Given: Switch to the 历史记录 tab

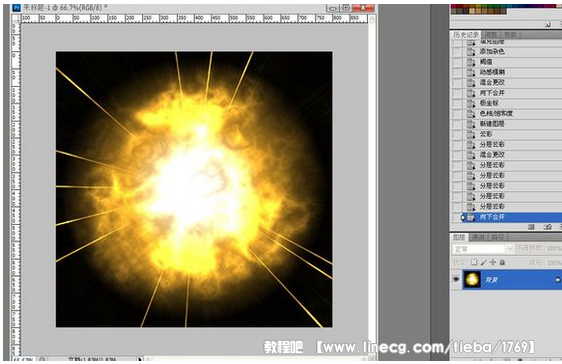Looking at the screenshot, I should (466, 35).
